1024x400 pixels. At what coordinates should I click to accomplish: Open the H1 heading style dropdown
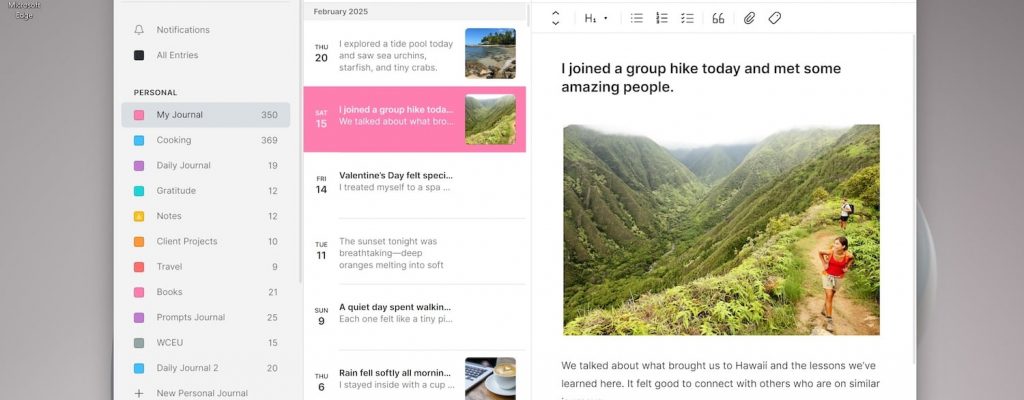[596, 18]
